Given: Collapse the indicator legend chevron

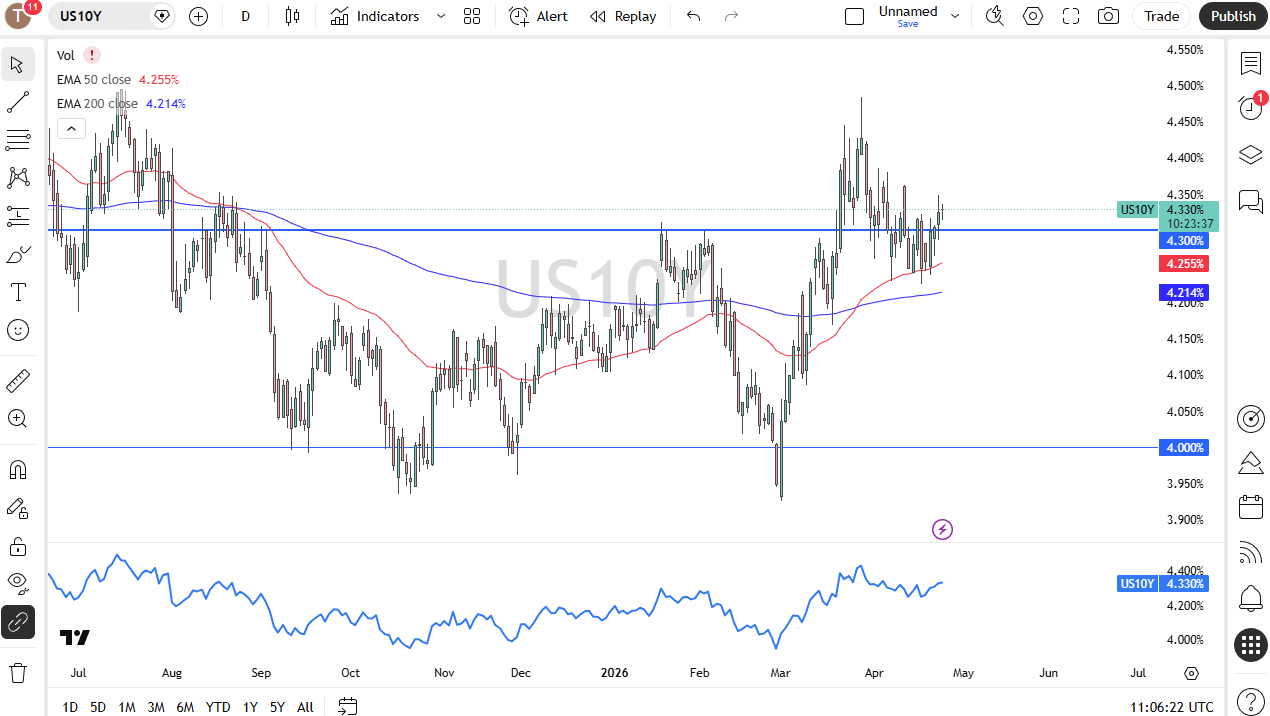Looking at the screenshot, I should tap(70, 128).
